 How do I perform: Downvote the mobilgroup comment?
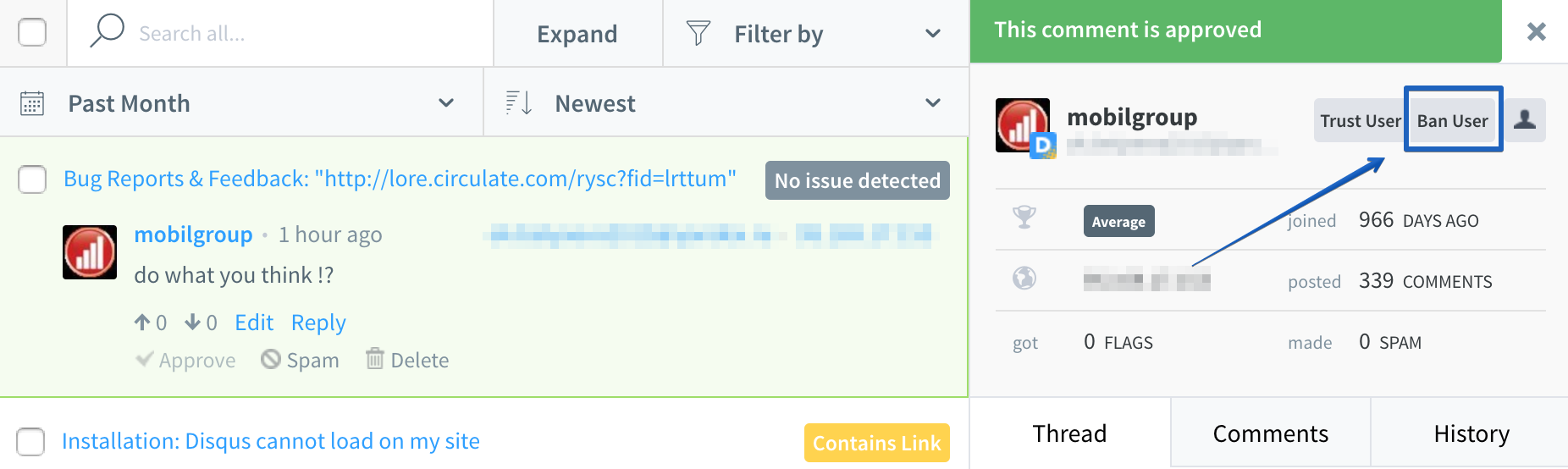click(x=193, y=323)
